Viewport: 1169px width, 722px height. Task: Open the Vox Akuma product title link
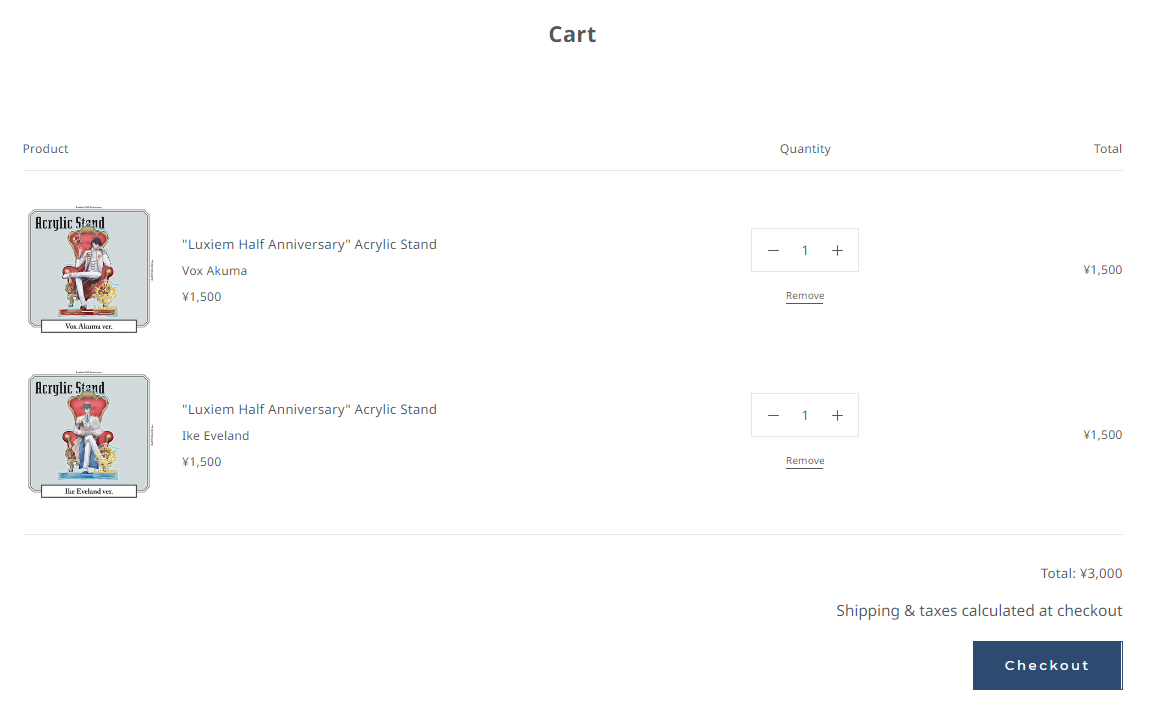pyautogui.click(x=309, y=245)
